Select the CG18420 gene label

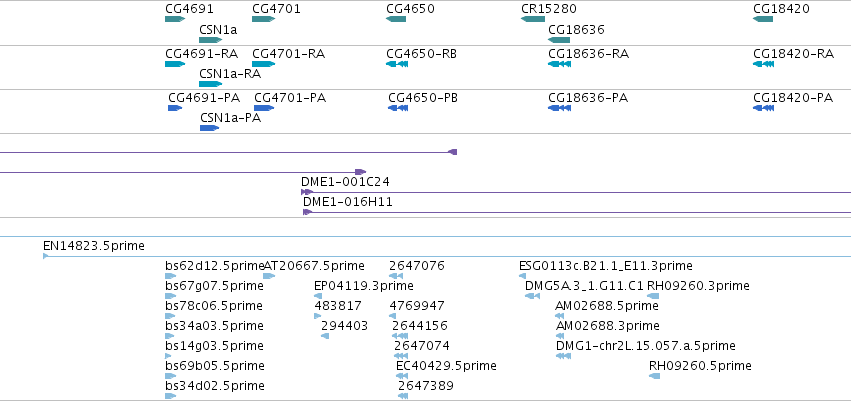[x=781, y=9]
